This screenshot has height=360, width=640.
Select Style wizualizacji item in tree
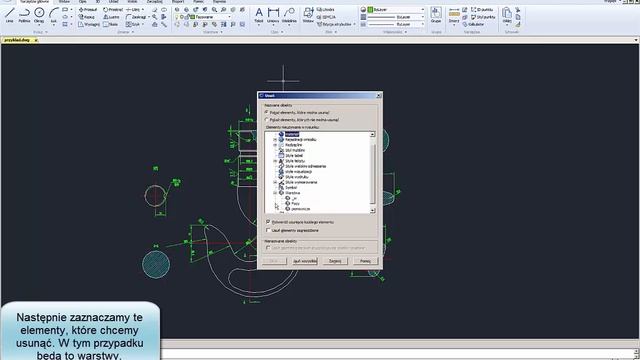298,171
